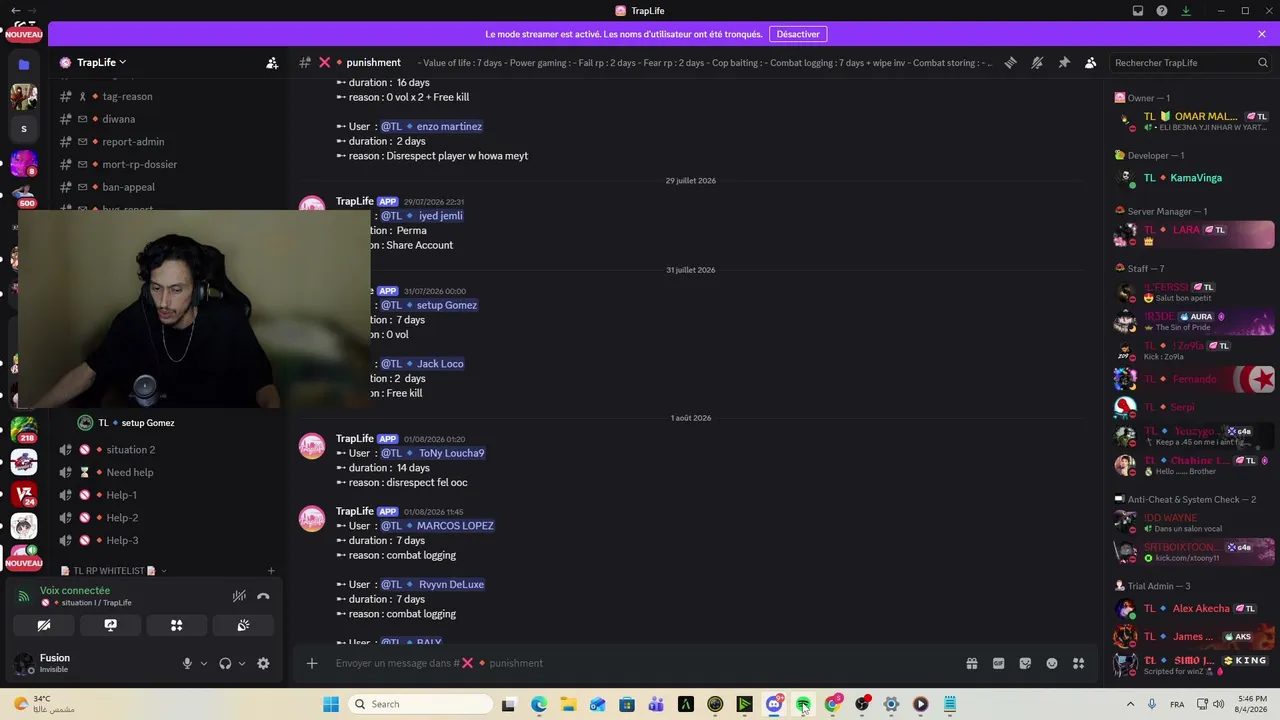Open the GIF picker
1280x720 pixels.
pos(998,663)
